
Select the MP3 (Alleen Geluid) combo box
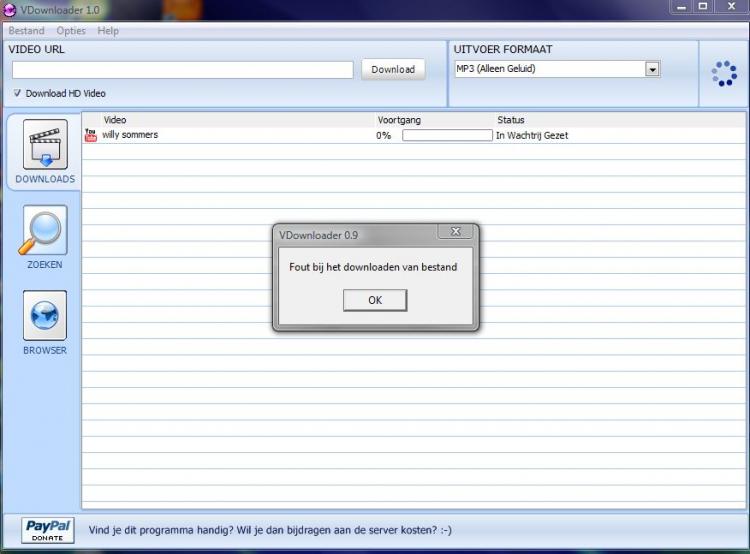548,69
